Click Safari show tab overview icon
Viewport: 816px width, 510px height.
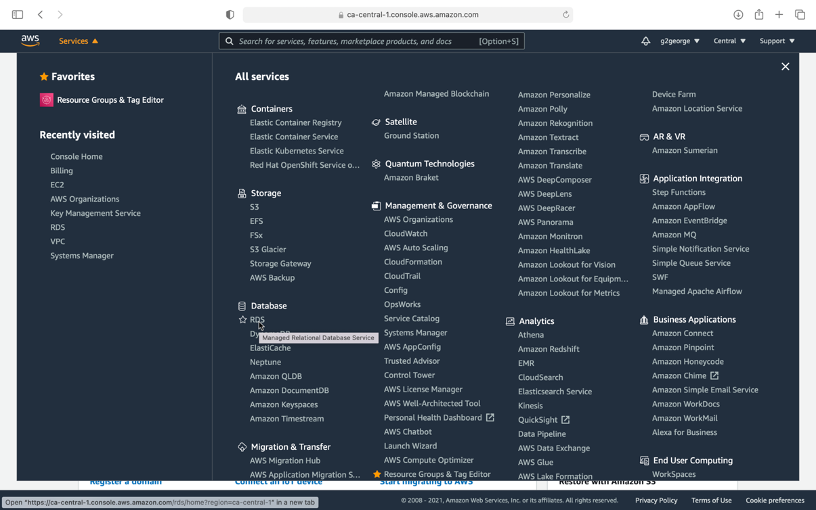click(800, 15)
